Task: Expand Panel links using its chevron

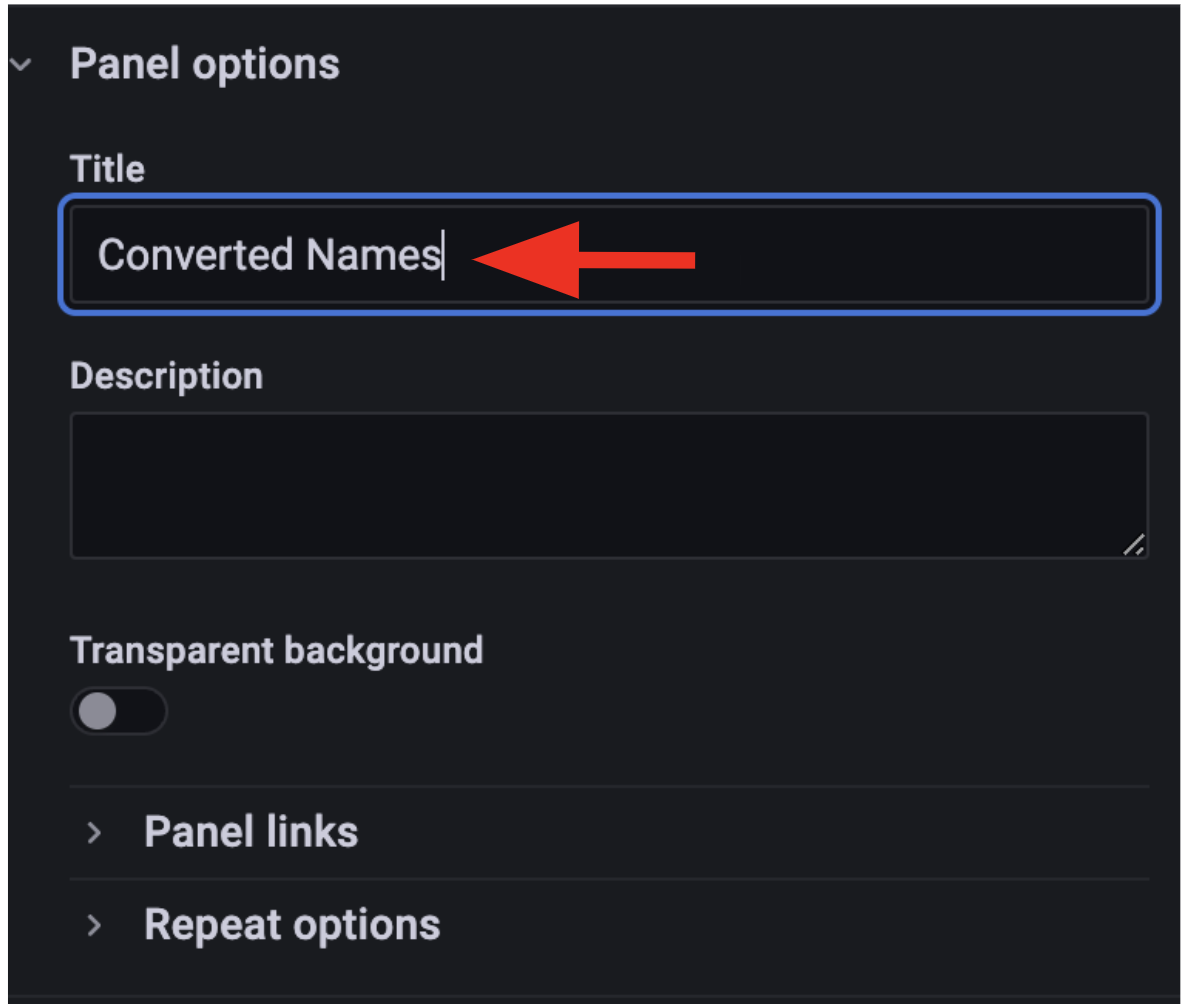Action: coord(95,832)
